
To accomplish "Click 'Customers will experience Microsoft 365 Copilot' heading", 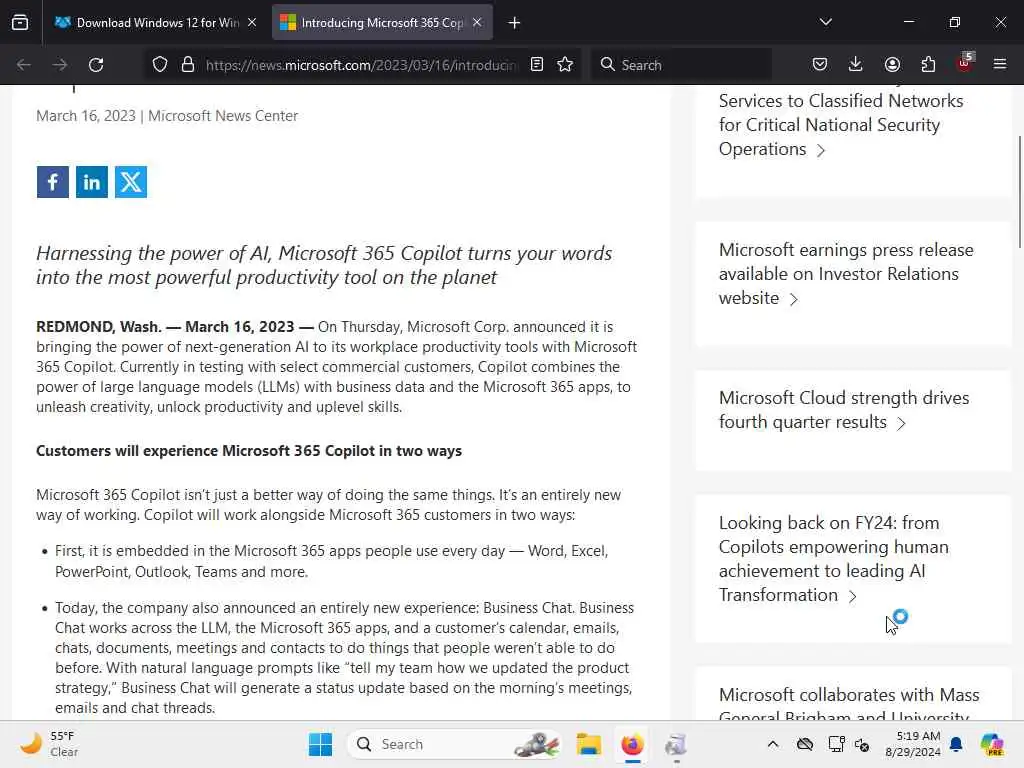I will (249, 451).
